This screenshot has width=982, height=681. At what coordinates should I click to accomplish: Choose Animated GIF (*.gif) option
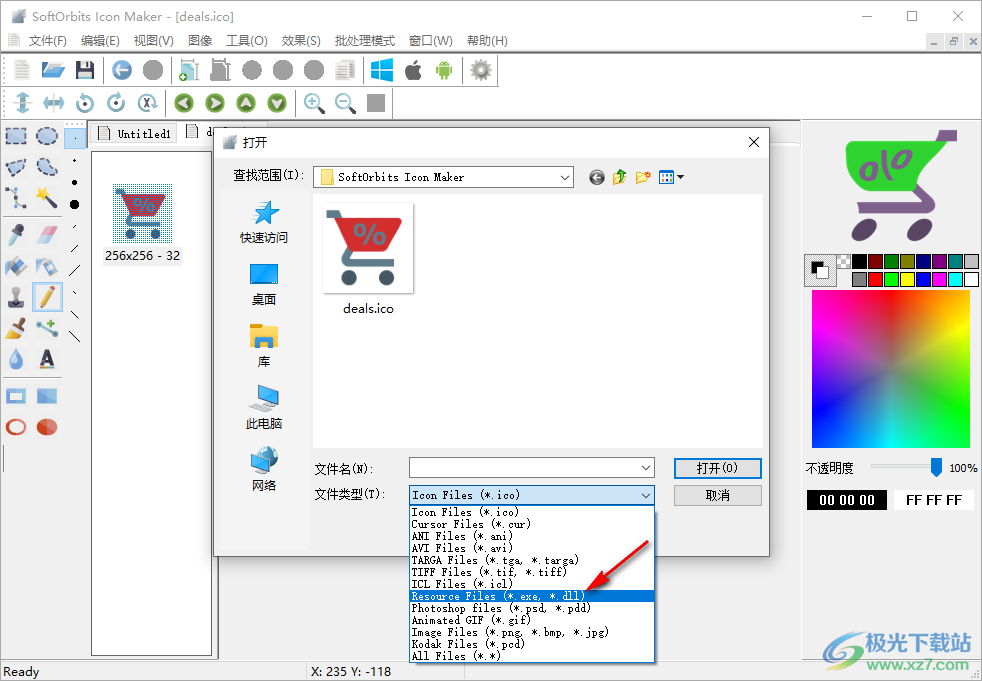tap(531, 620)
